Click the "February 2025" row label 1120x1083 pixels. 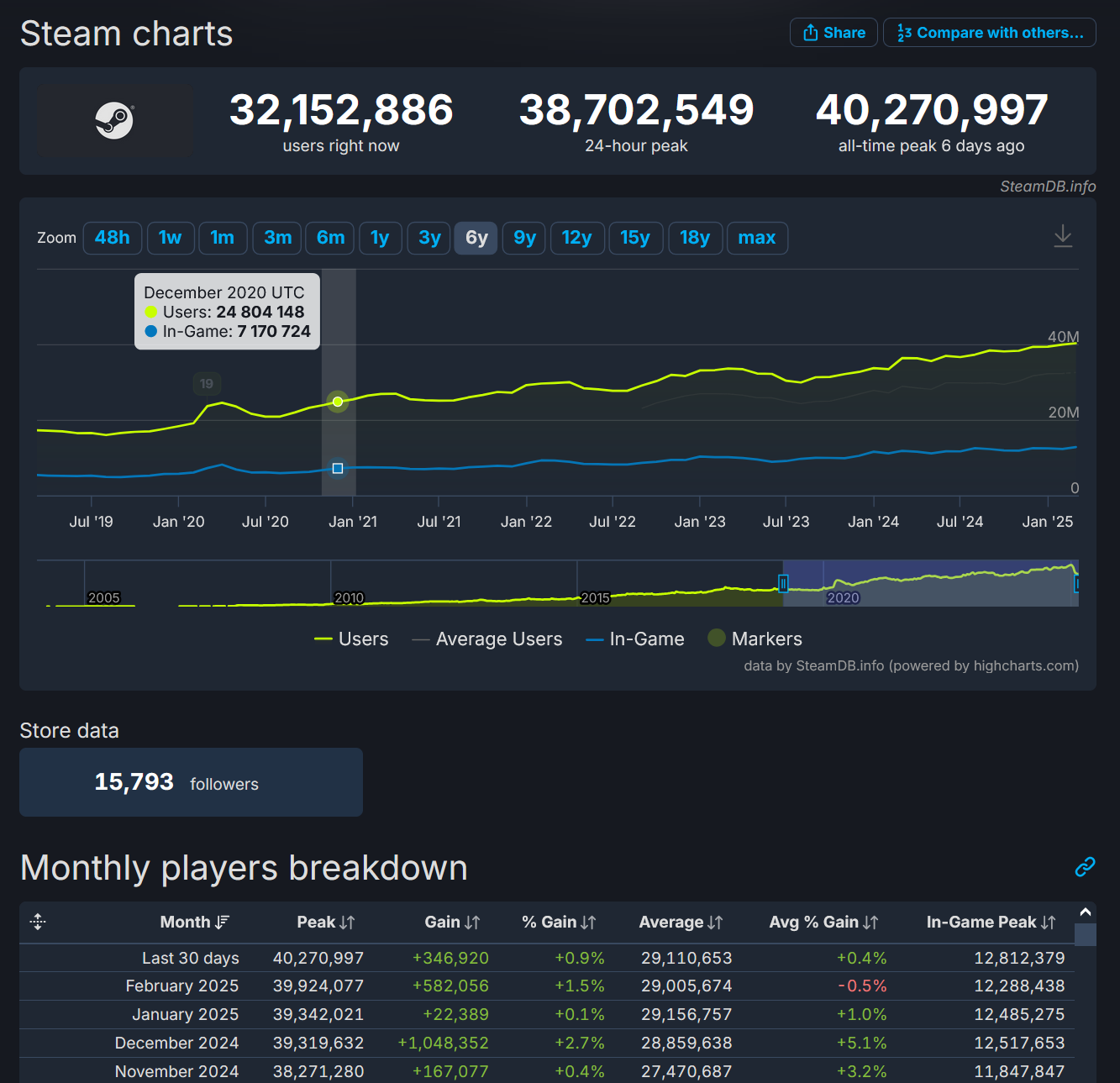(182, 986)
